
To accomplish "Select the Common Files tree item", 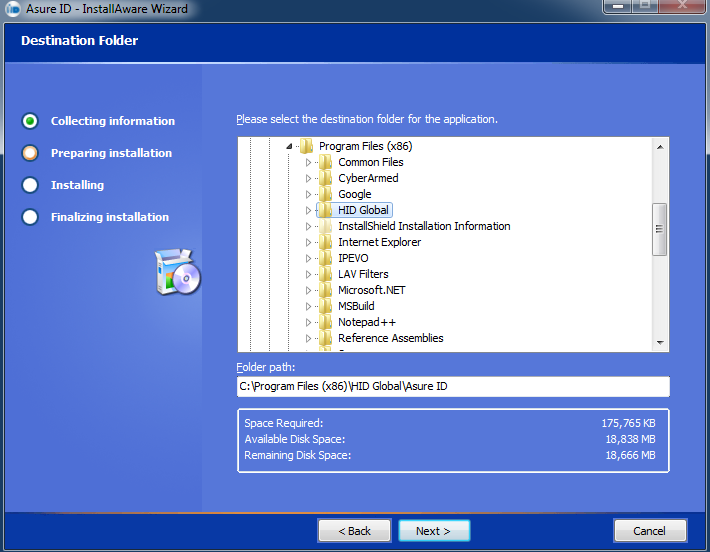I will 370,162.
